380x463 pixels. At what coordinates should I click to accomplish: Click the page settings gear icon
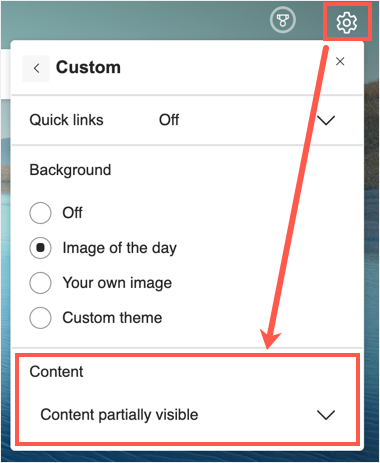347,22
